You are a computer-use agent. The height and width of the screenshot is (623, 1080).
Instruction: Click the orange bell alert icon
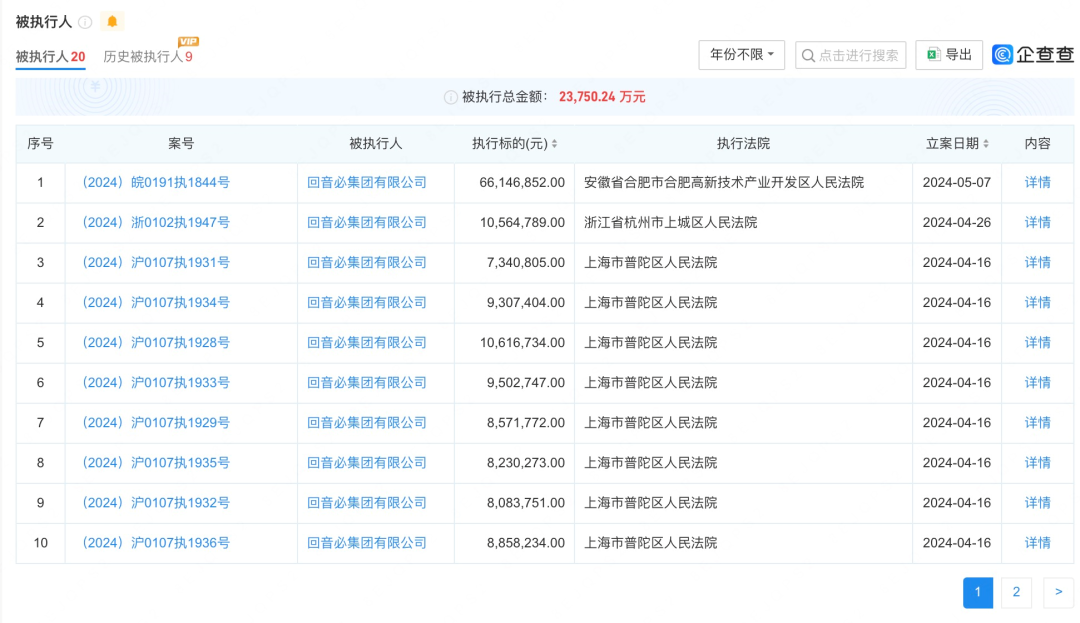click(112, 22)
